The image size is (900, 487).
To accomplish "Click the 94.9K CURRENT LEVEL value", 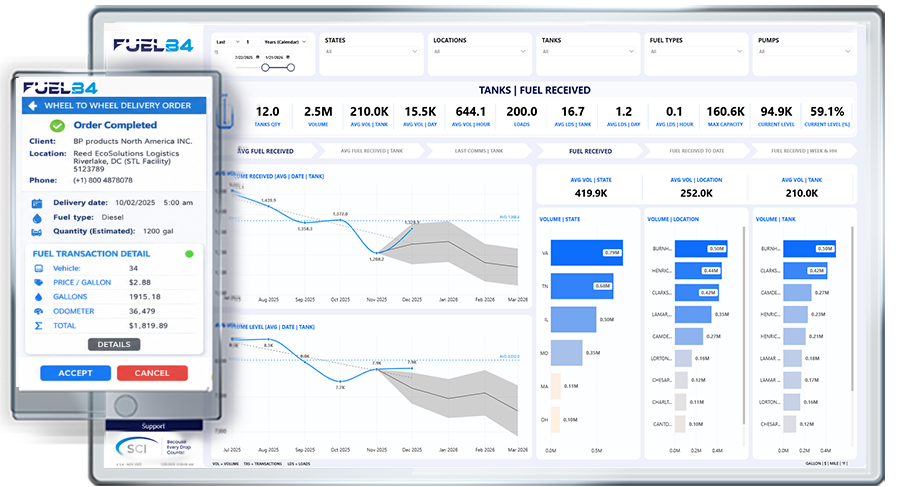I will (776, 111).
